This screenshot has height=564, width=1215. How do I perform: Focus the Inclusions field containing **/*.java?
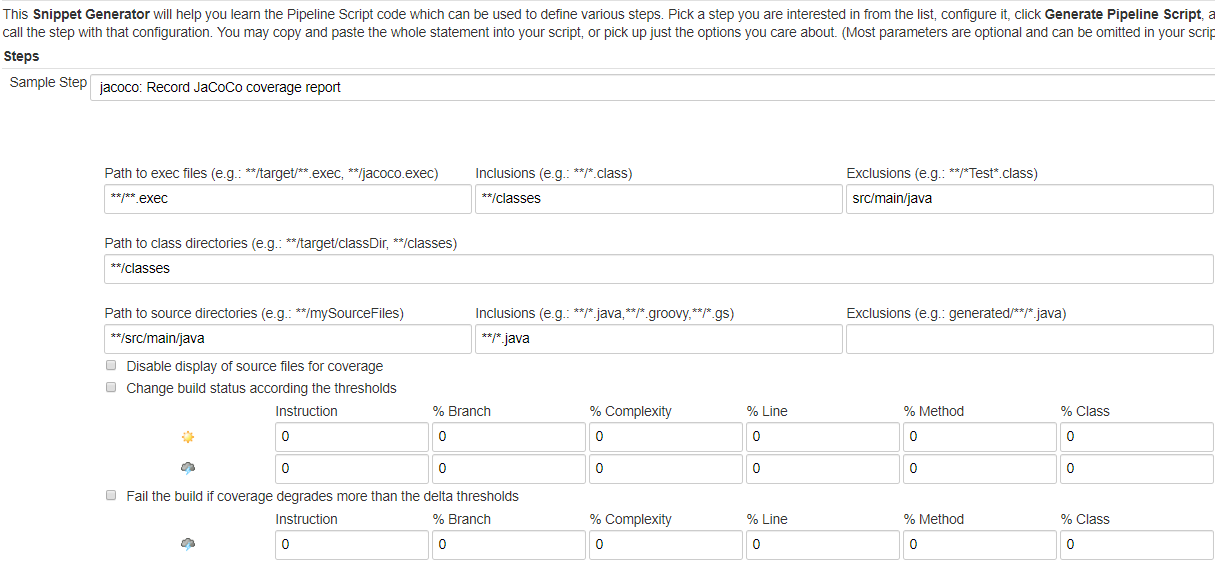[658, 338]
